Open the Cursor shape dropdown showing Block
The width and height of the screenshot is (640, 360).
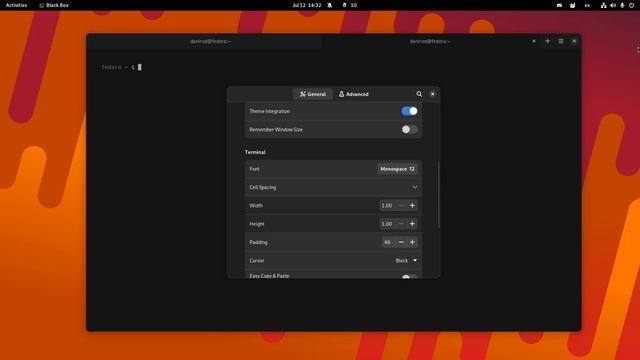point(406,261)
